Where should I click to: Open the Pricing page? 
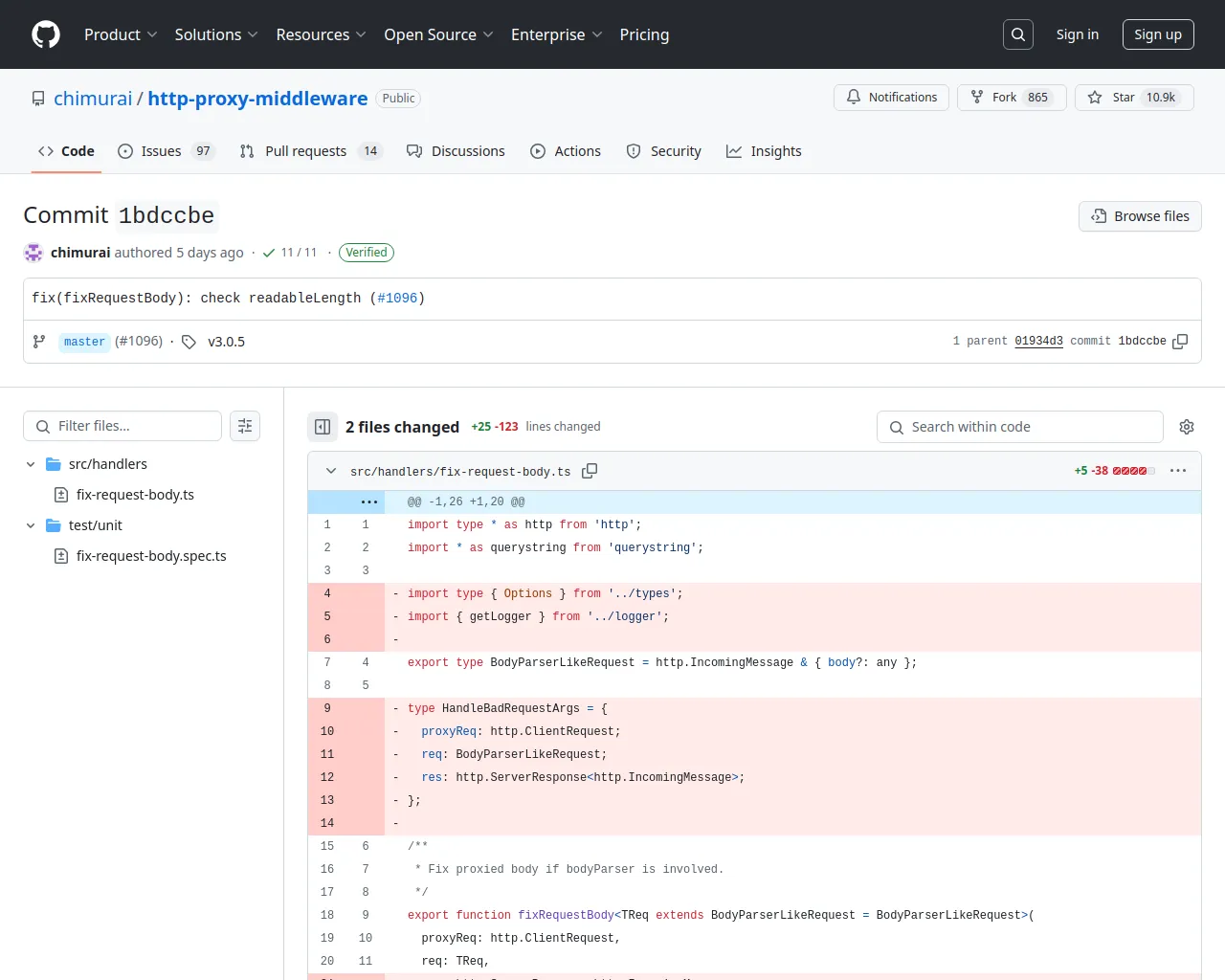[644, 34]
